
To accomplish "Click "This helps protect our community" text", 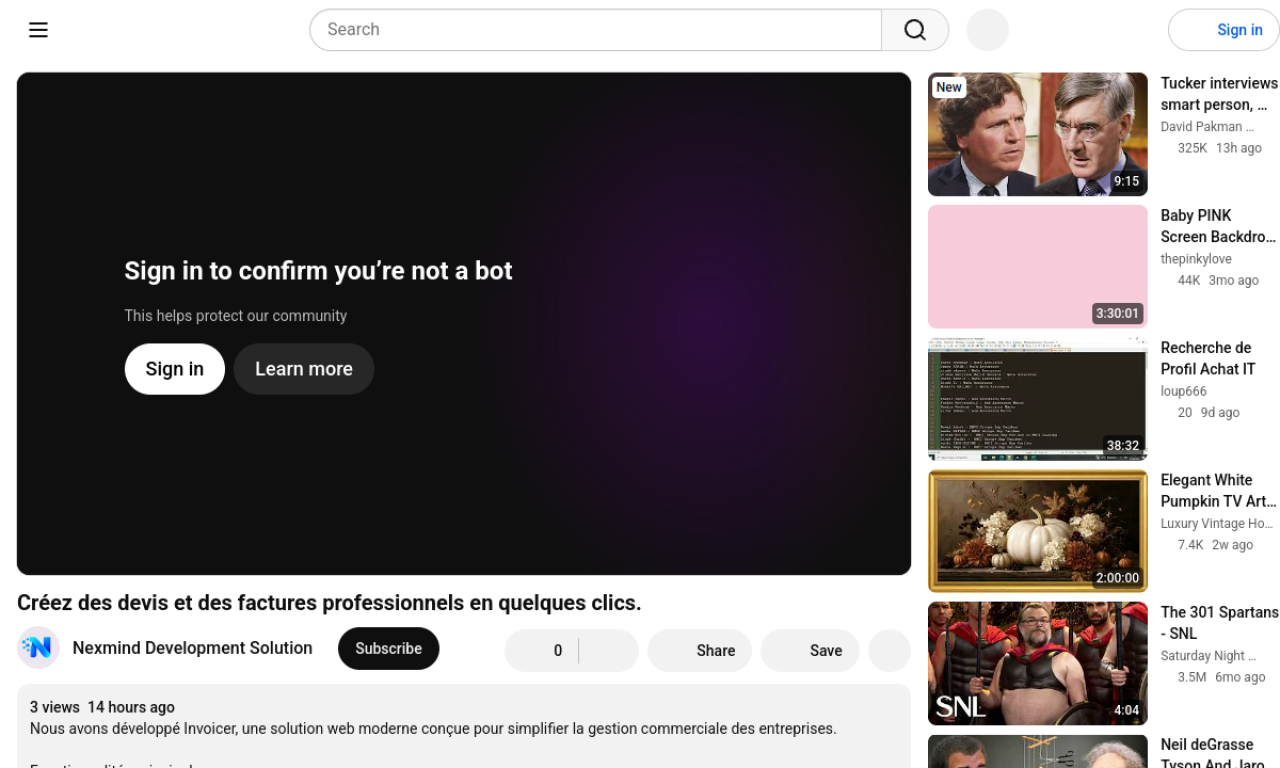I will coord(236,316).
